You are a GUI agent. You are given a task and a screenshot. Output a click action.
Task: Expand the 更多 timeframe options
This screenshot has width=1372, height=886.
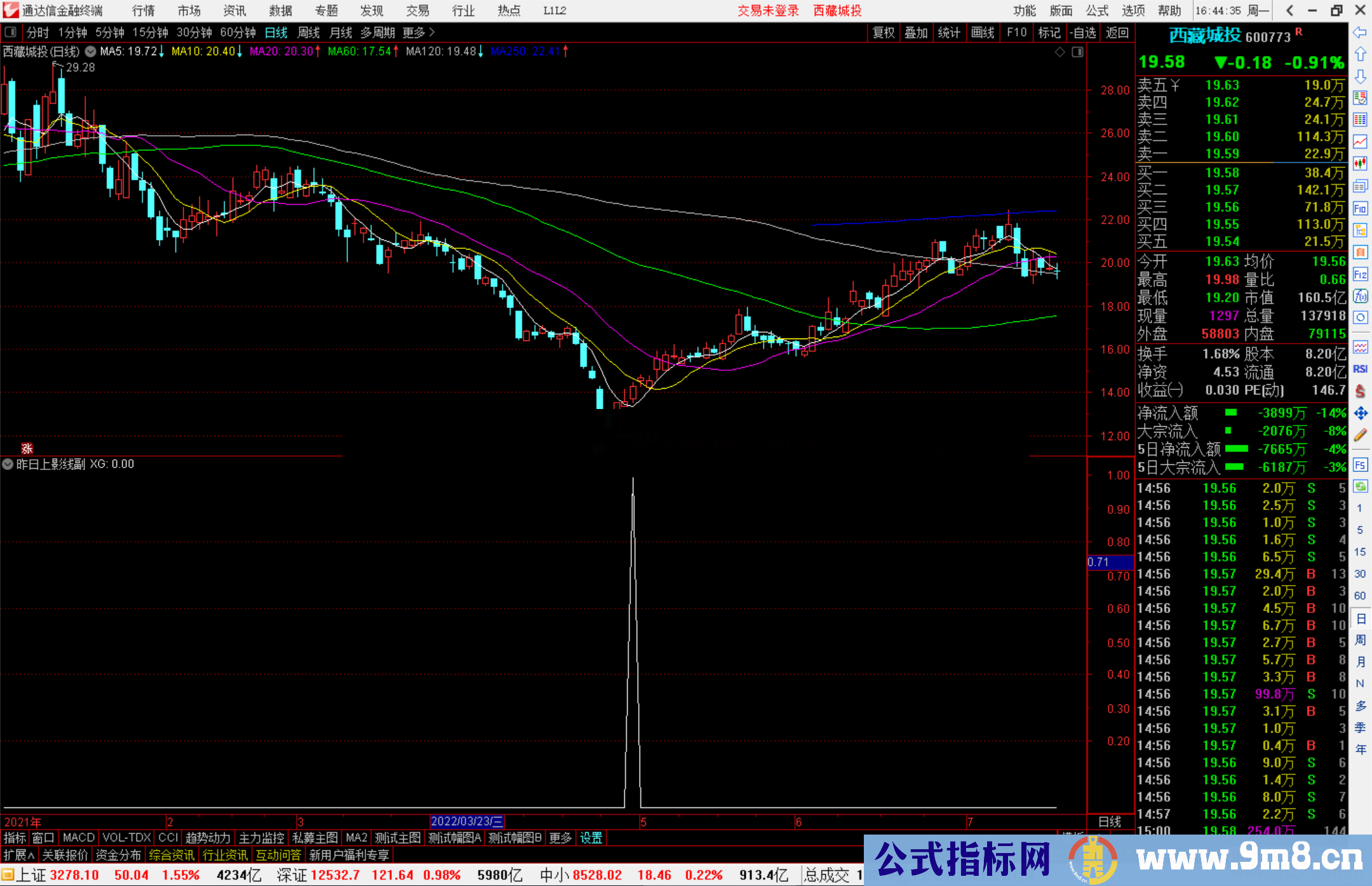pos(418,32)
